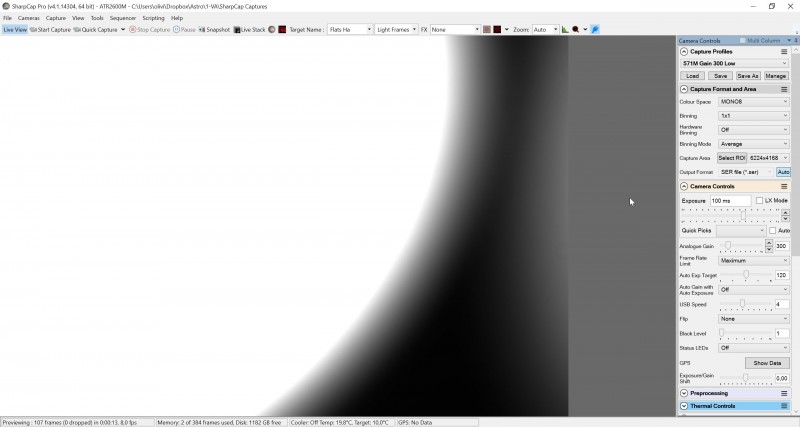Open the Quick Picks dropdown
This screenshot has height=427, width=800.
(741, 231)
